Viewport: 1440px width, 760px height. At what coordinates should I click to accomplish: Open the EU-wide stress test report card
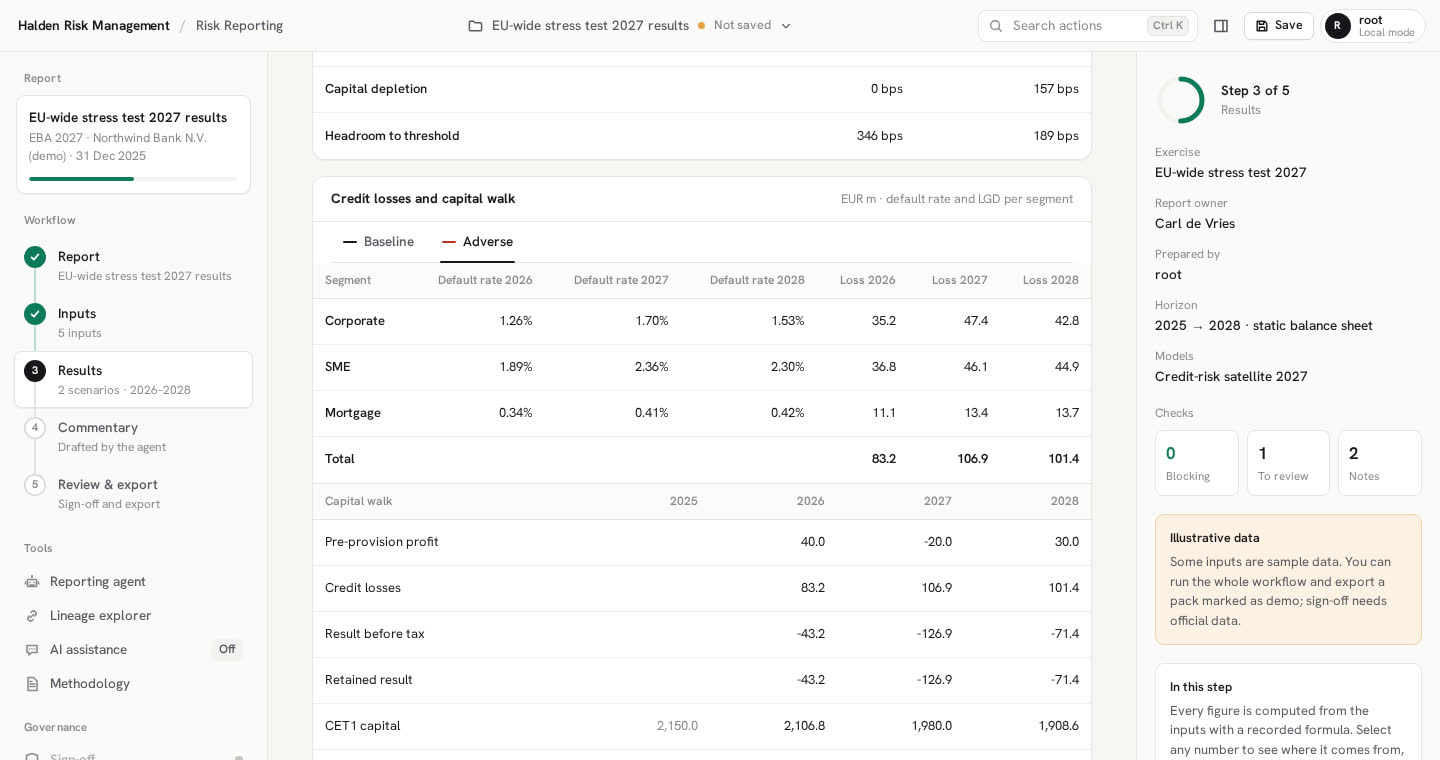133,145
